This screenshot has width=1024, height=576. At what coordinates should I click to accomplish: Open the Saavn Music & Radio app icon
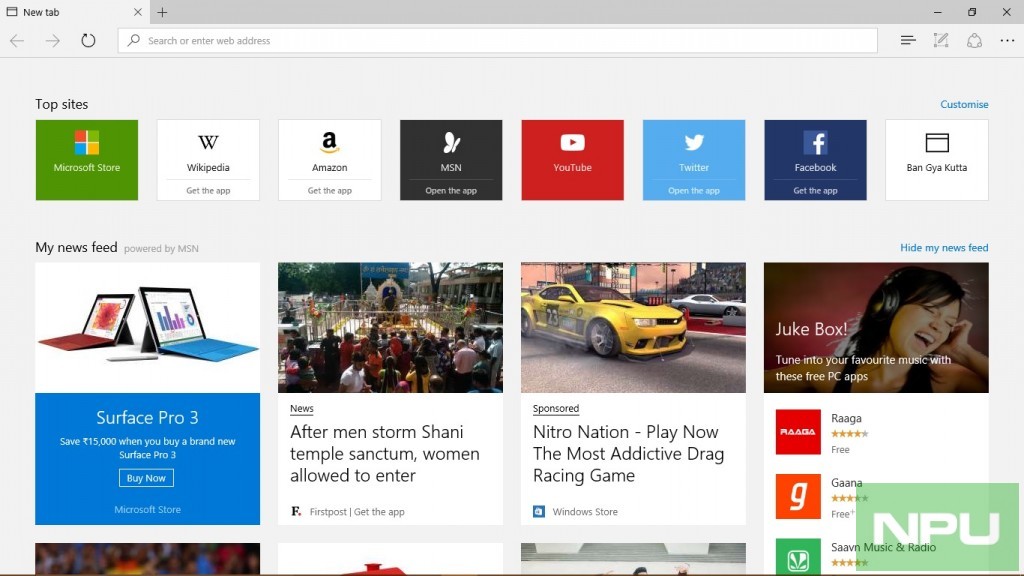click(798, 557)
